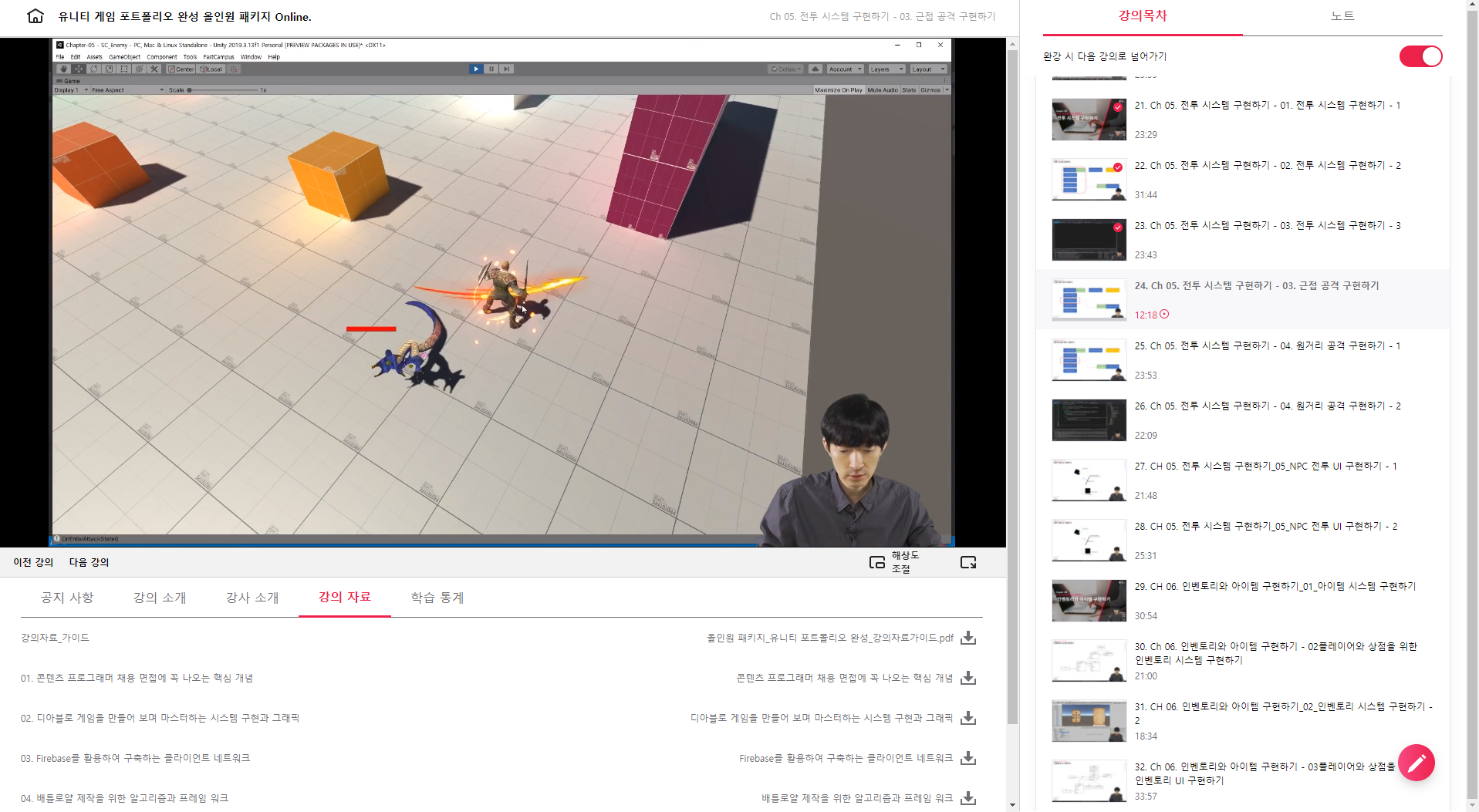Open 공지 사항 tab

pyautogui.click(x=67, y=598)
